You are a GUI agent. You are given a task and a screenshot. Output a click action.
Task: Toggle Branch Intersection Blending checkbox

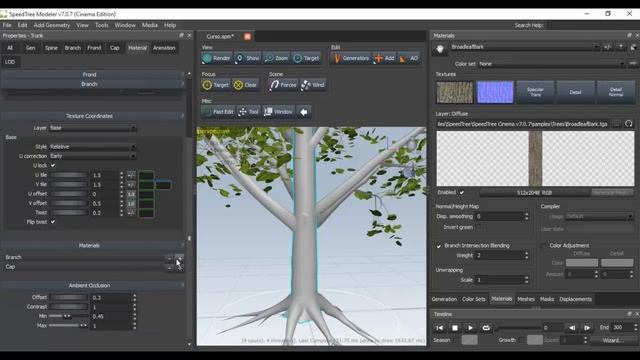point(439,246)
